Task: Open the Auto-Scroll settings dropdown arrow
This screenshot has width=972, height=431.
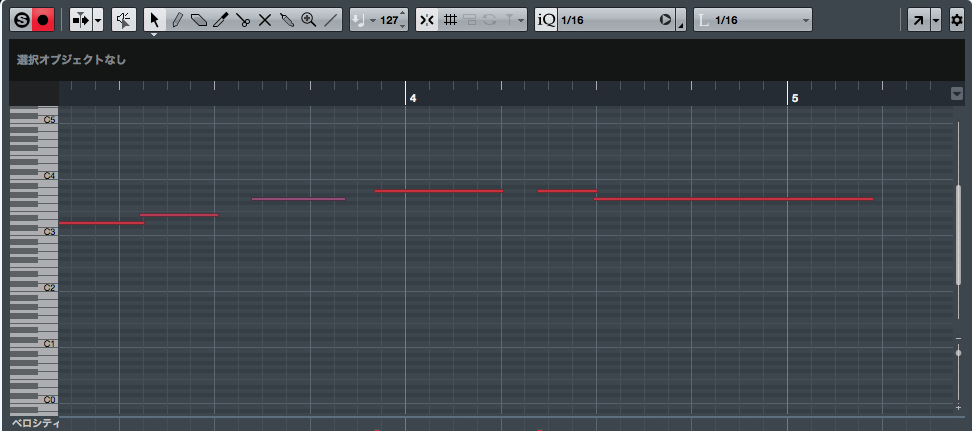Action: [x=99, y=20]
